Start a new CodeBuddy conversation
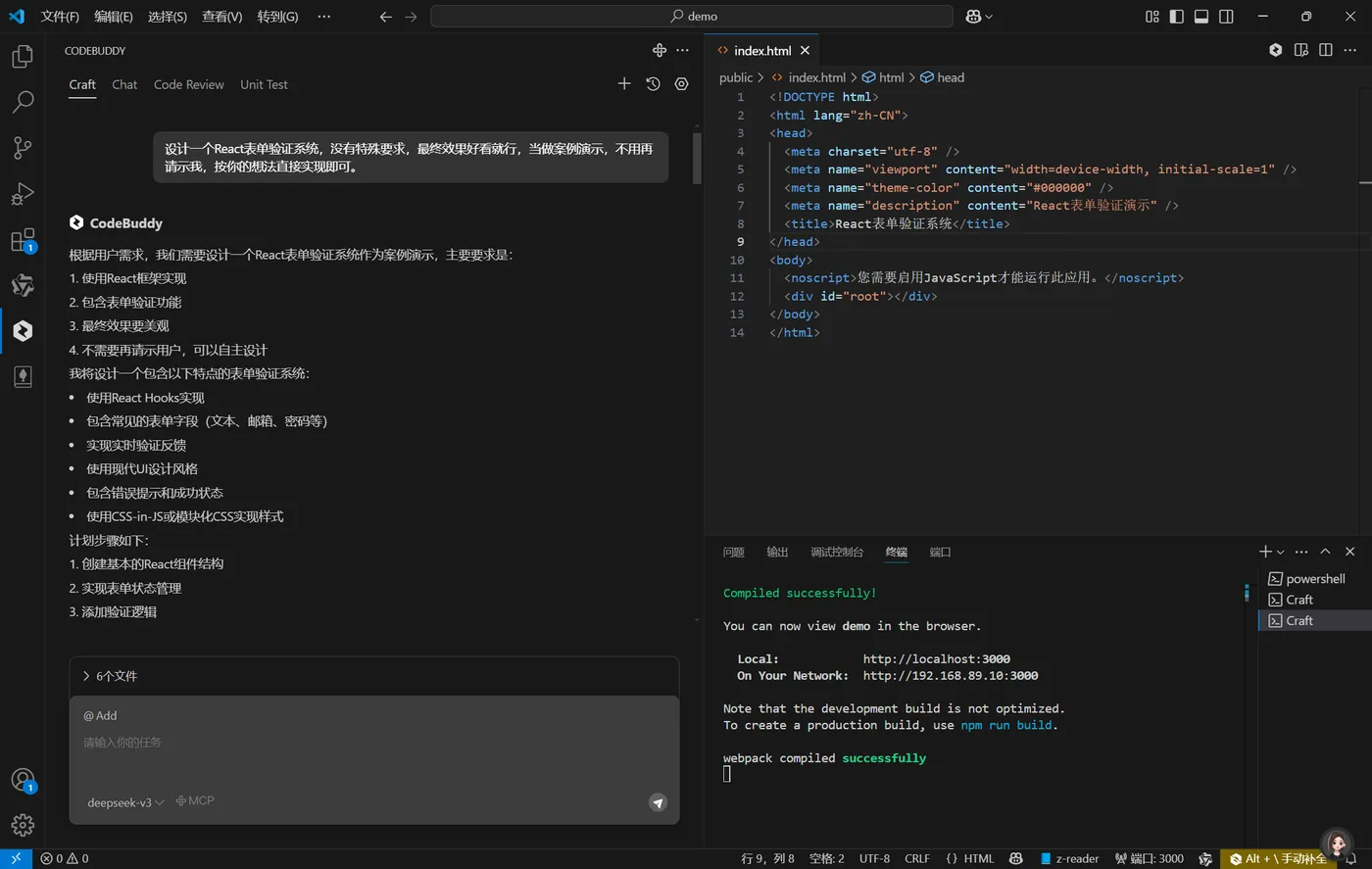Viewport: 1372px width, 869px height. point(624,84)
